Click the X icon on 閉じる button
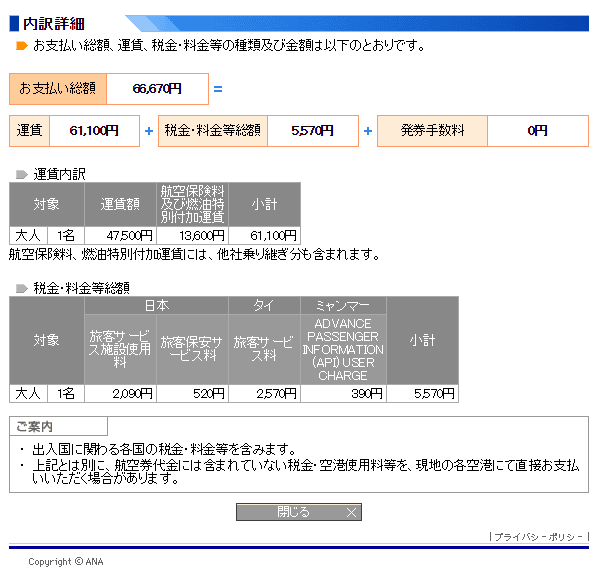This screenshot has width=600, height=575. (351, 512)
